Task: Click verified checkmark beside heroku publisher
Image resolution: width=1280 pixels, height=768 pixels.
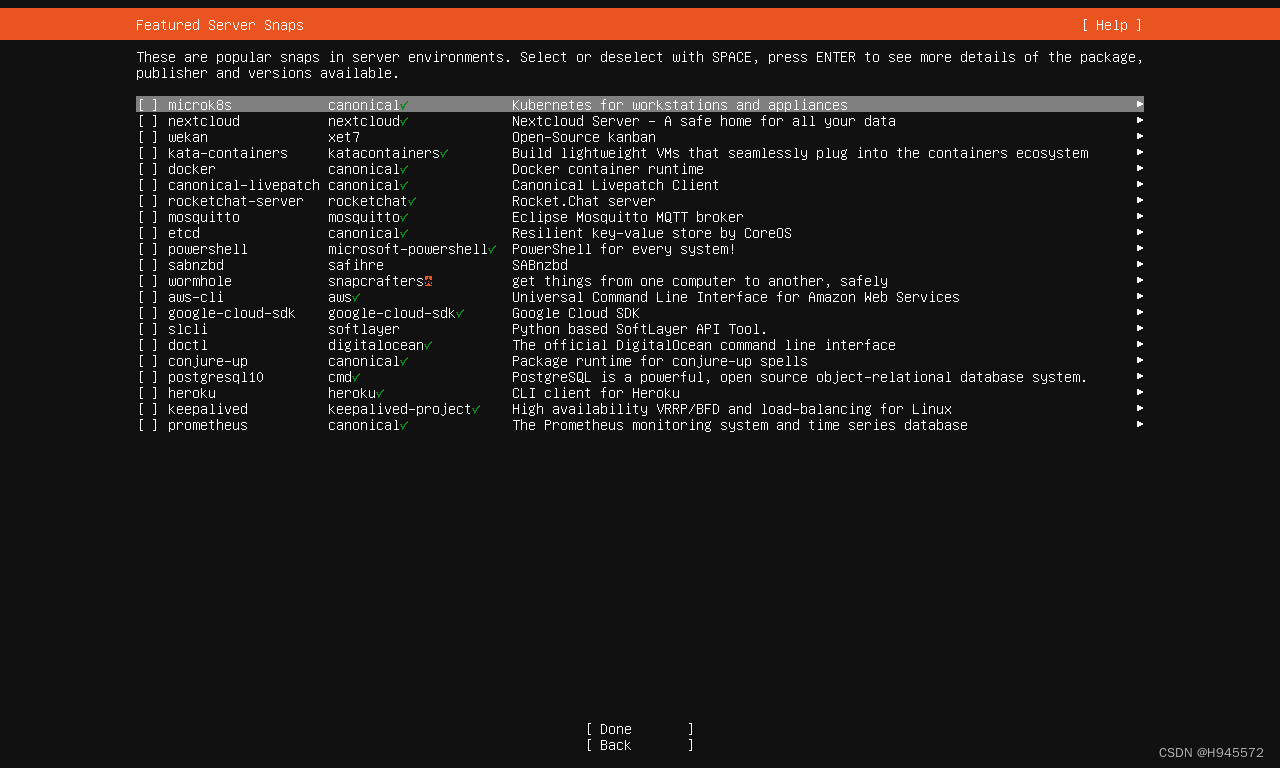Action: click(380, 393)
